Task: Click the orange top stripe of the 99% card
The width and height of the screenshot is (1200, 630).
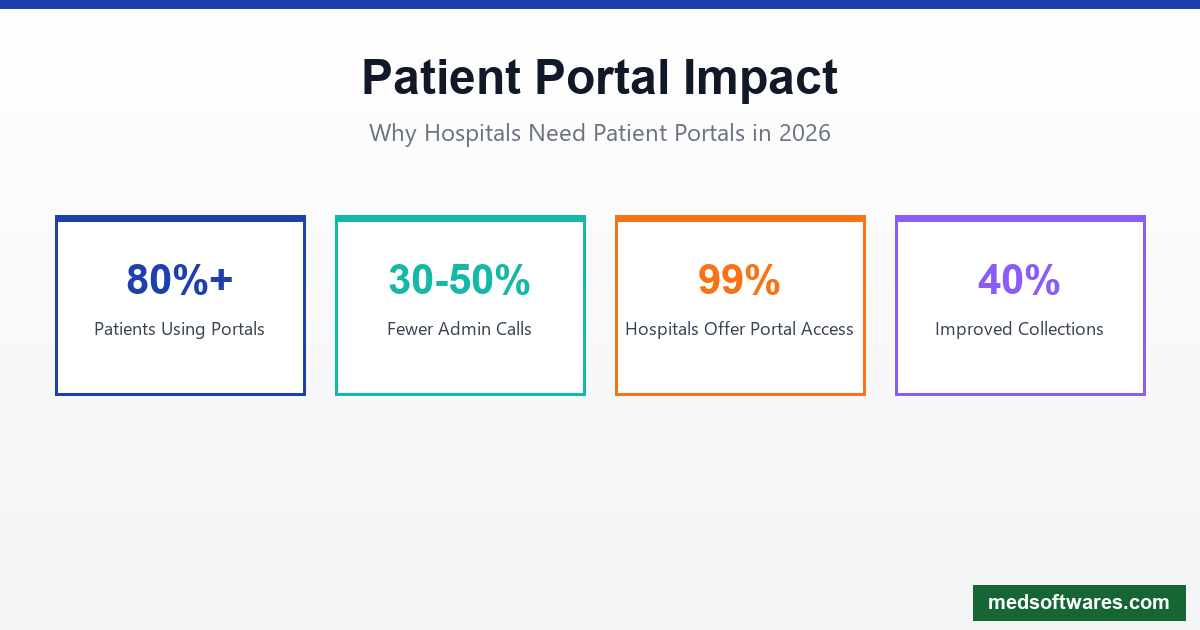Action: 740,218
